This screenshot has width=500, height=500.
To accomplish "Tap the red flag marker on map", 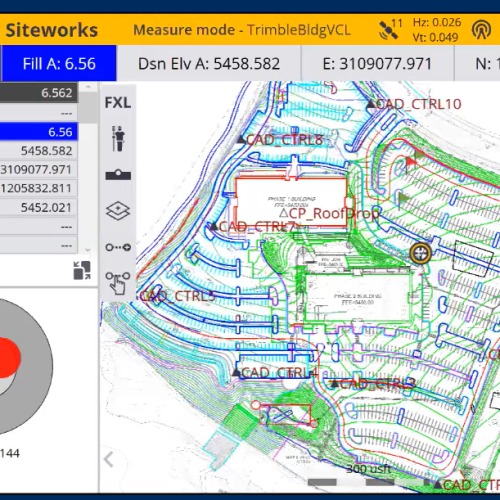I will tap(411, 163).
